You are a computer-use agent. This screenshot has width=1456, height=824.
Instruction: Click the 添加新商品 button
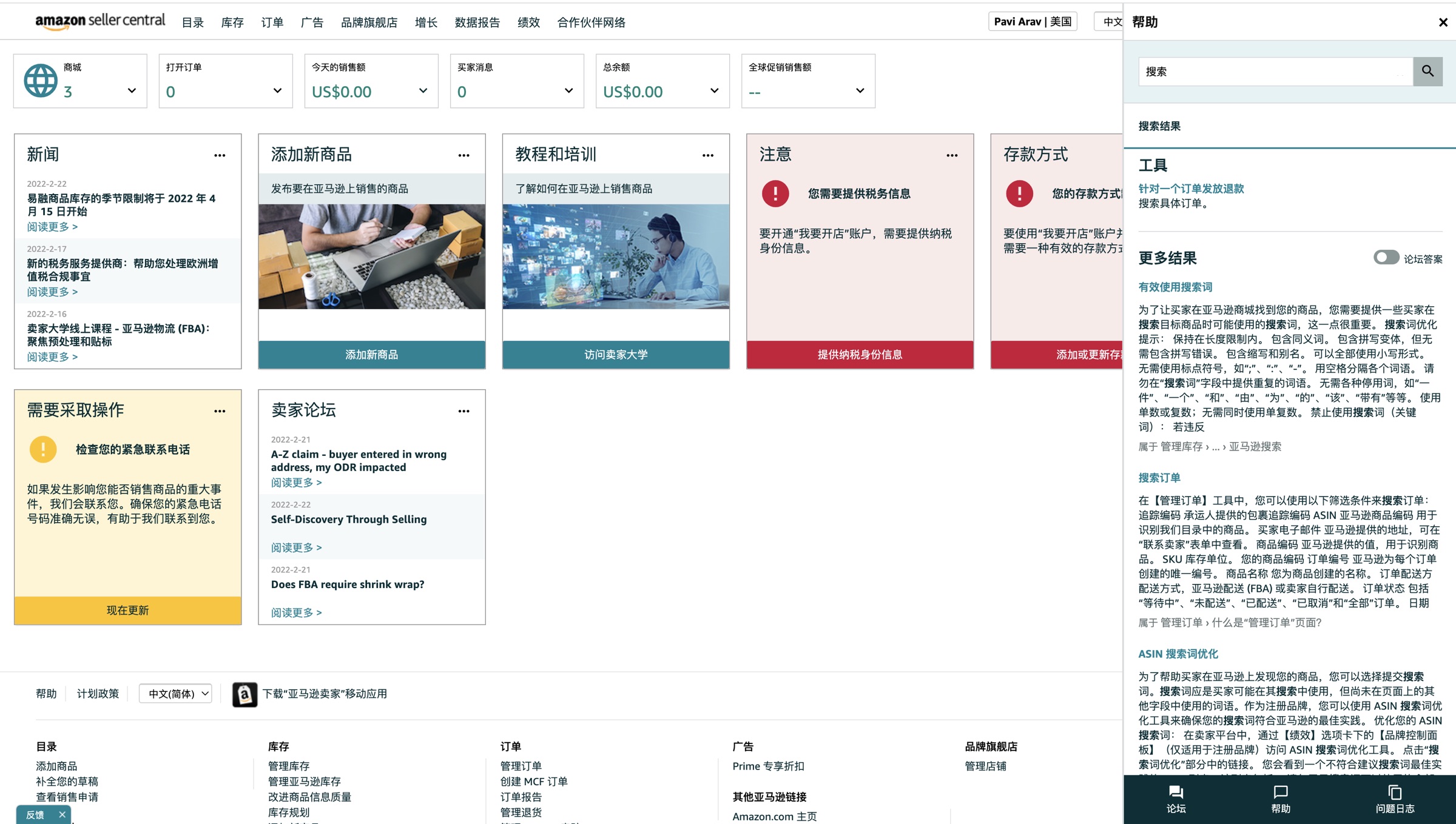tap(372, 355)
